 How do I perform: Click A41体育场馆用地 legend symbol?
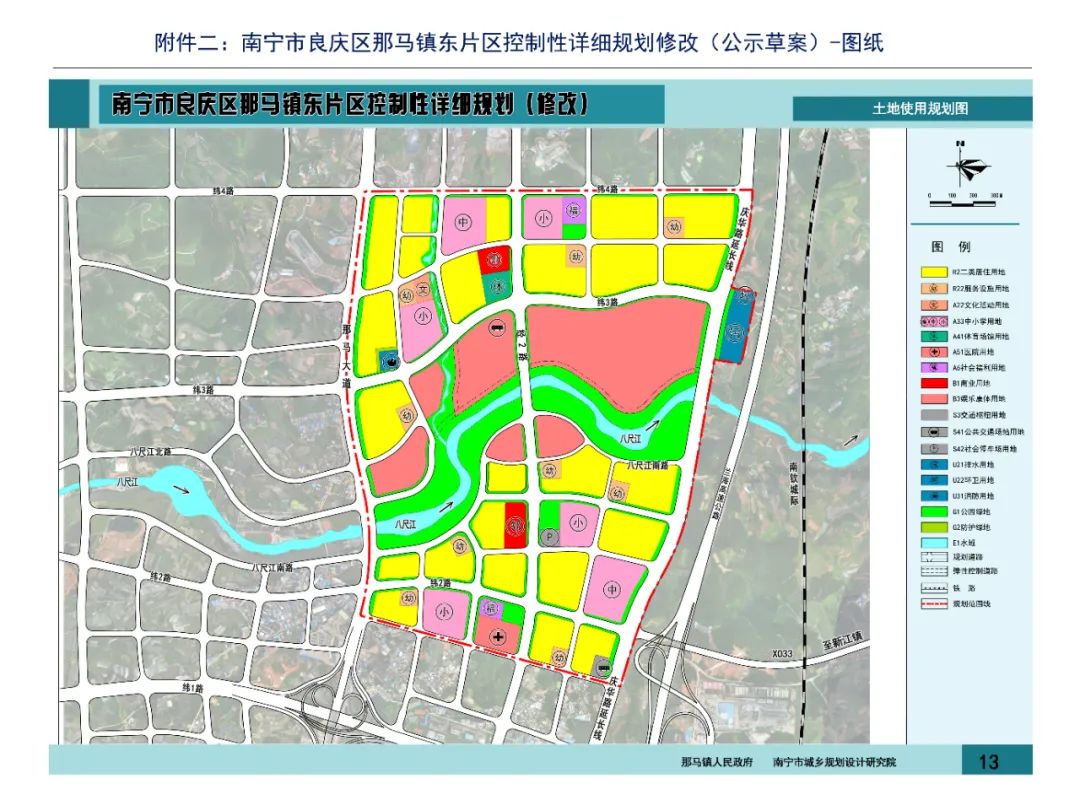[934, 336]
